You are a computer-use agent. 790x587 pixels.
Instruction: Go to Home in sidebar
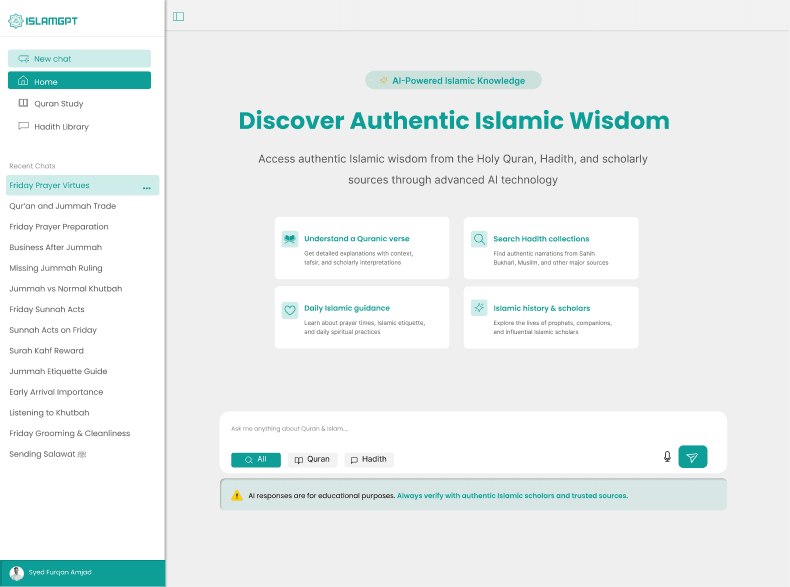click(x=79, y=81)
